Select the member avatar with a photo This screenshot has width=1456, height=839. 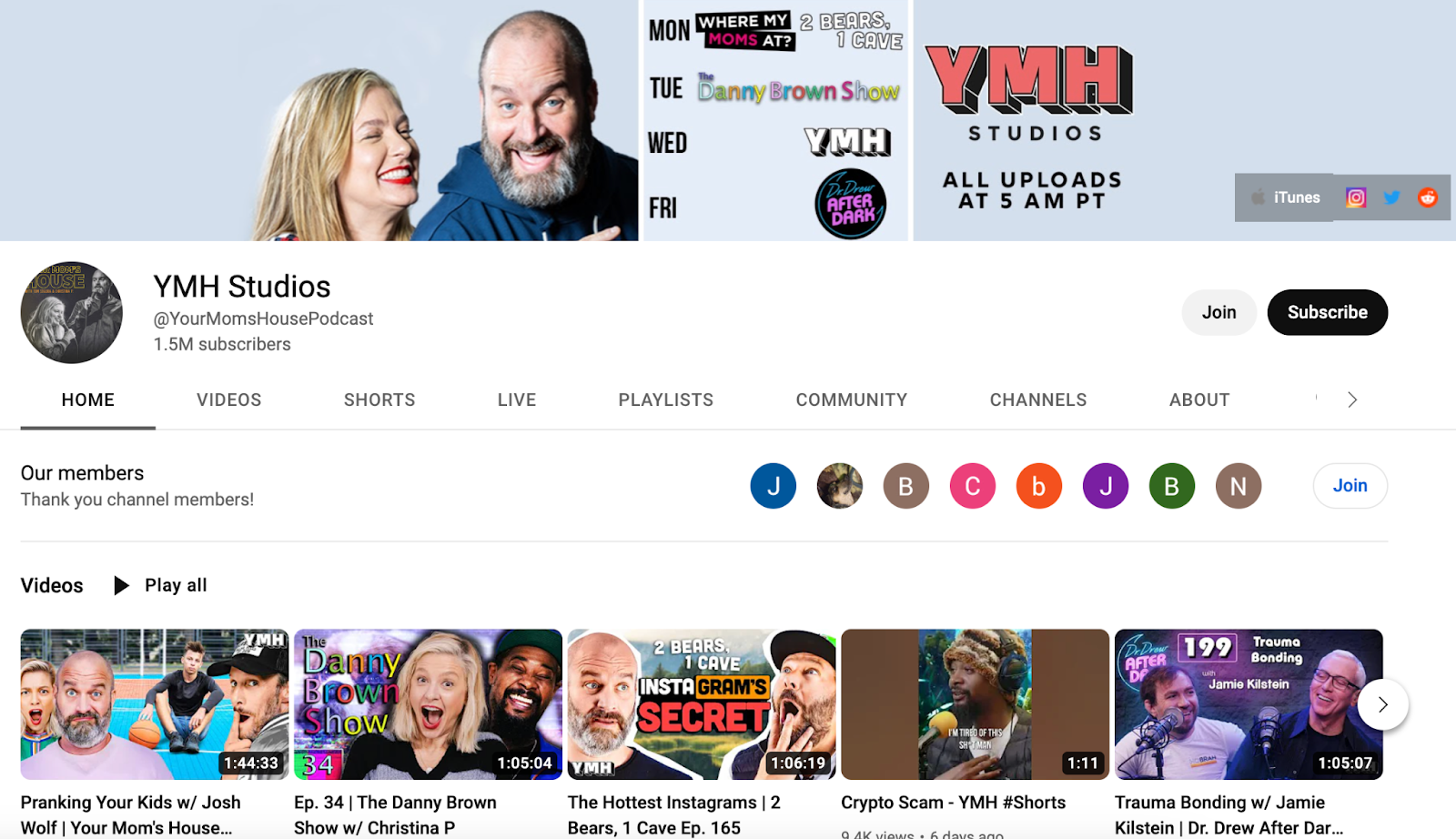pos(840,486)
